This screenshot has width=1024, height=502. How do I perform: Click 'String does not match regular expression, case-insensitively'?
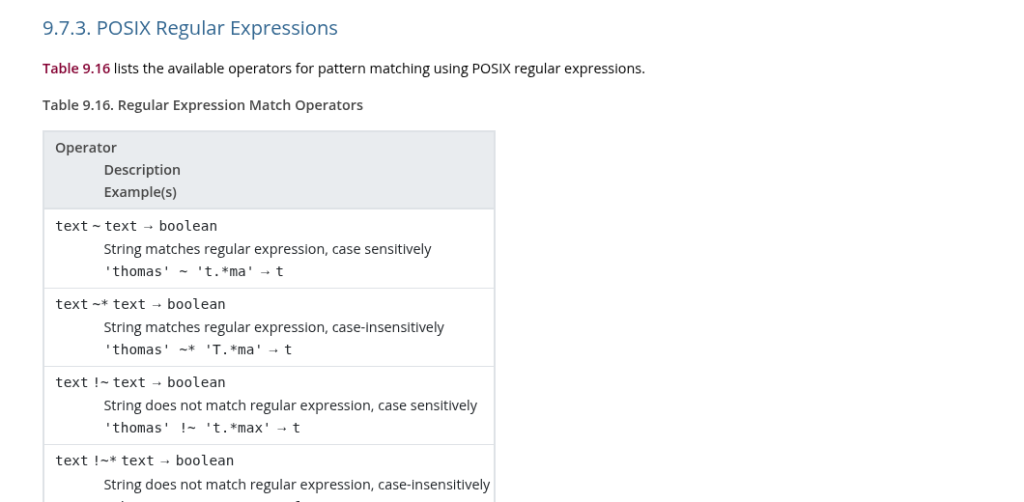(x=297, y=484)
